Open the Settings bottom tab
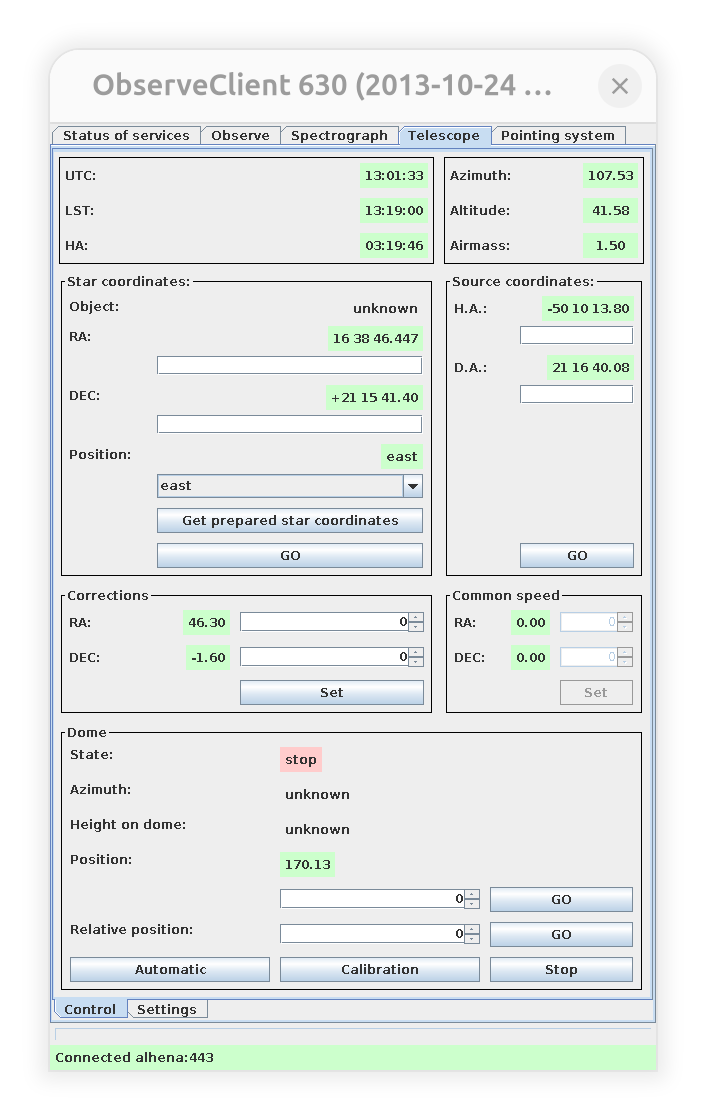Screen dimensions: 706x1120 (166, 1009)
